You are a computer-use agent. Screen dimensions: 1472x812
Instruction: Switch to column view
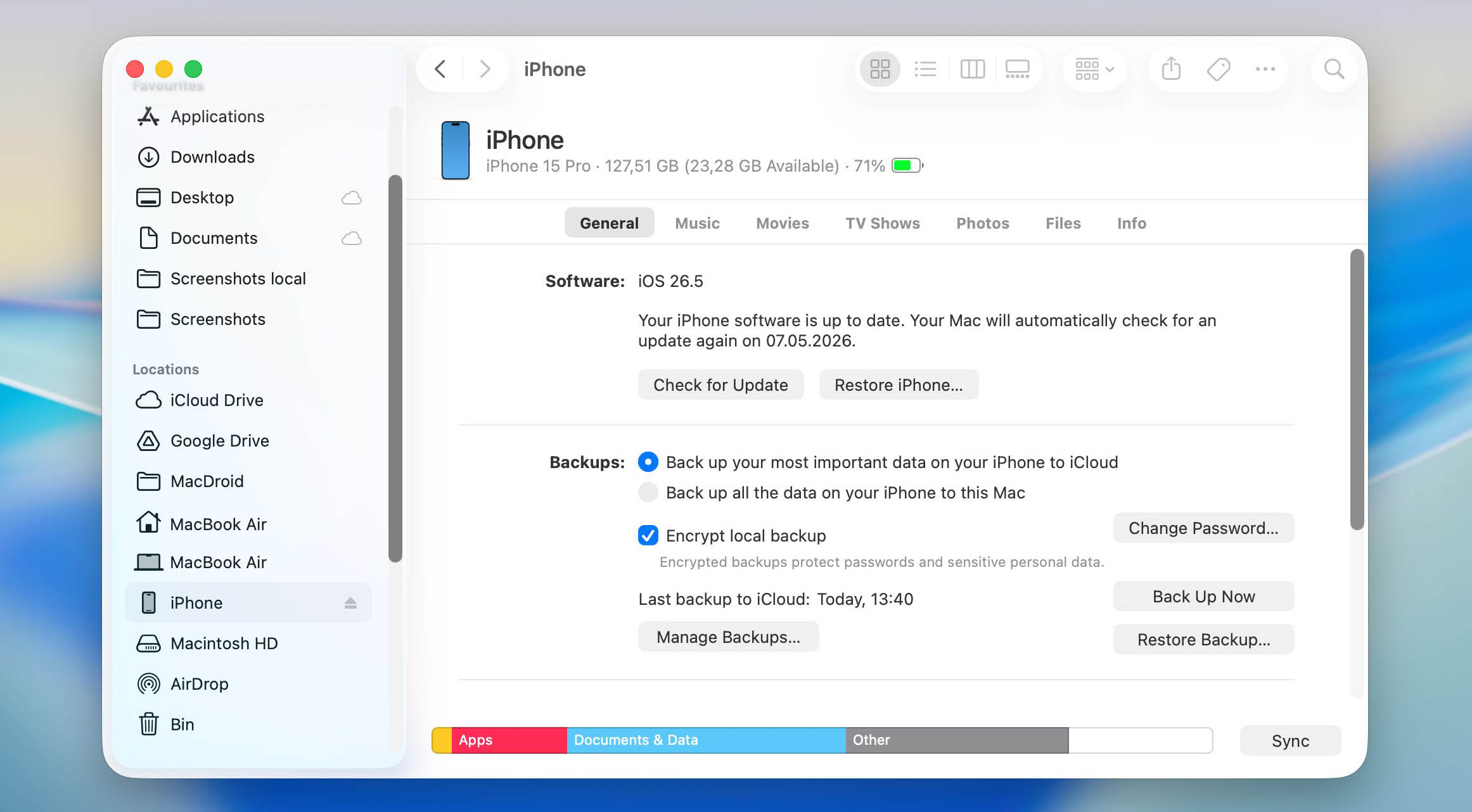click(972, 69)
